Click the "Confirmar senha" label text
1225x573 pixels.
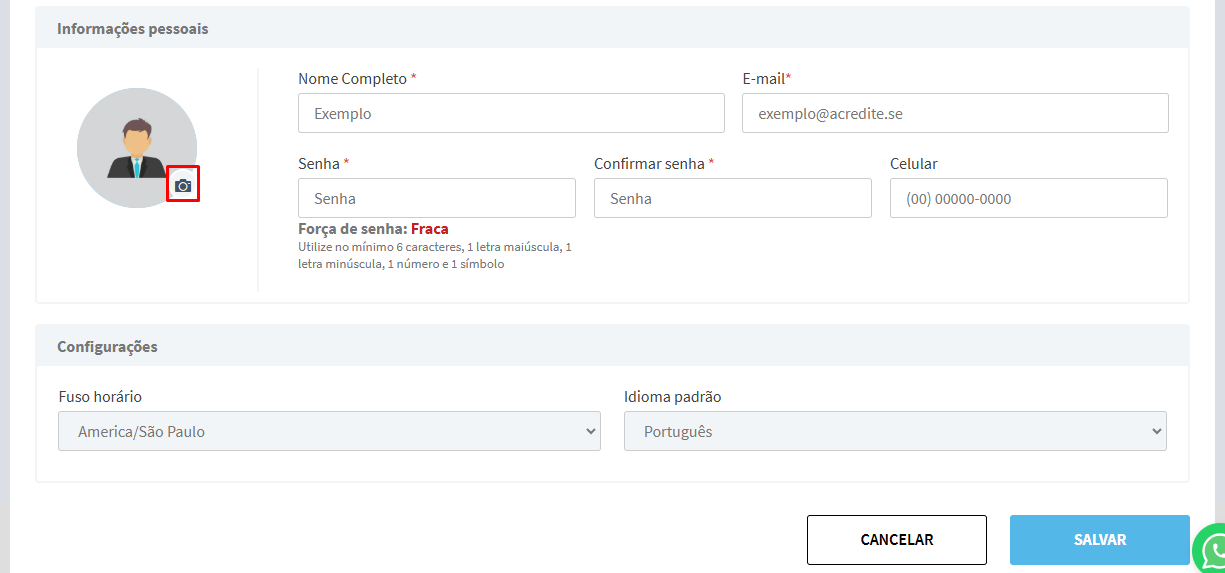point(649,164)
